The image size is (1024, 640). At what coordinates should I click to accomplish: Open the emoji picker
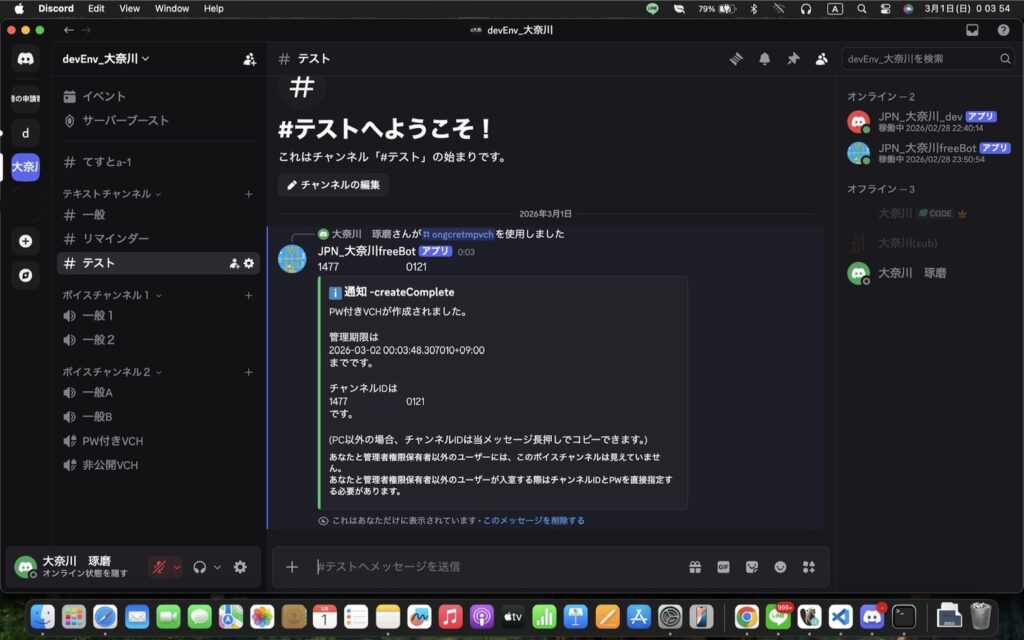(x=780, y=567)
